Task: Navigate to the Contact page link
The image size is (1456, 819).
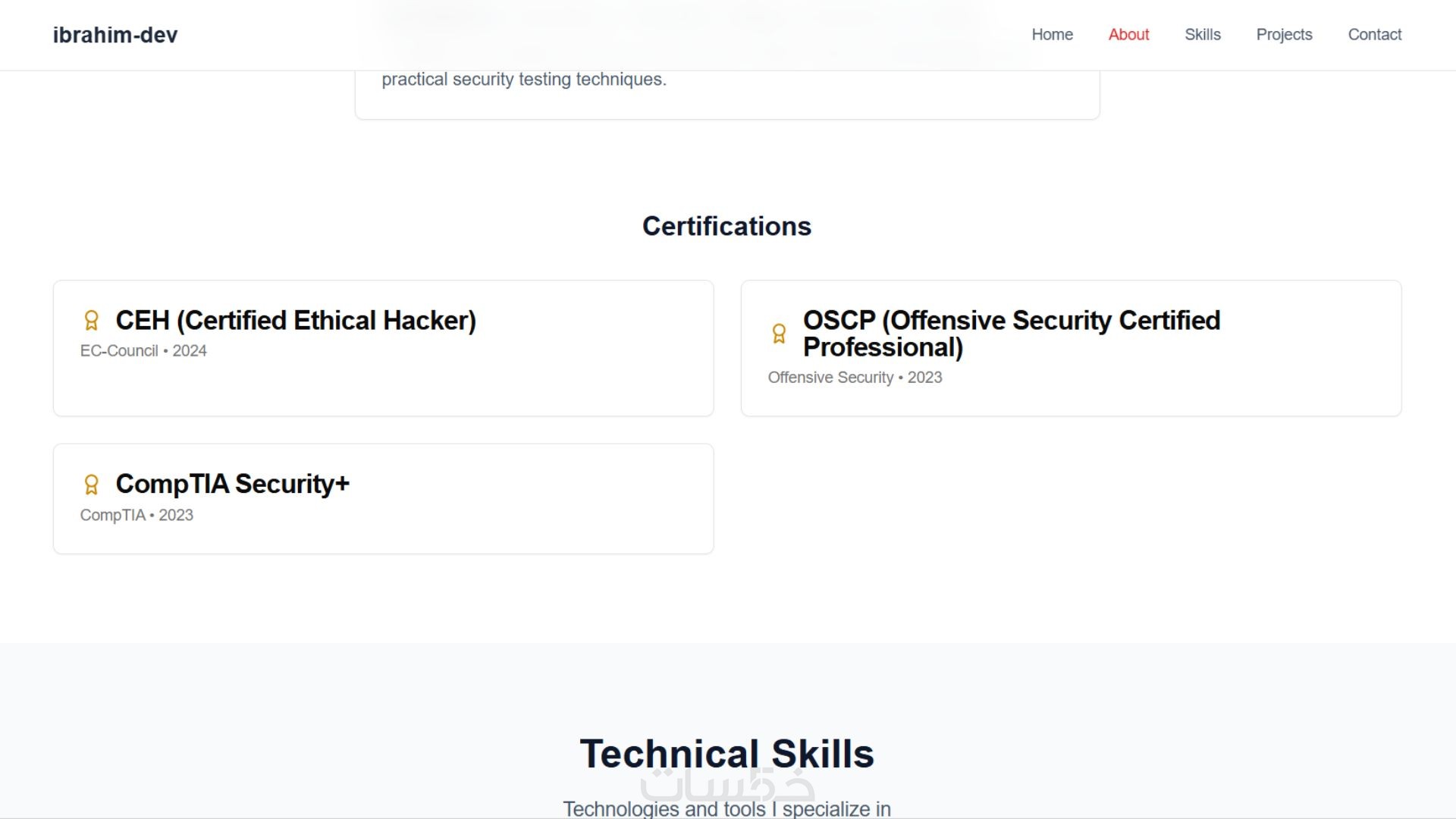Action: coord(1374,35)
